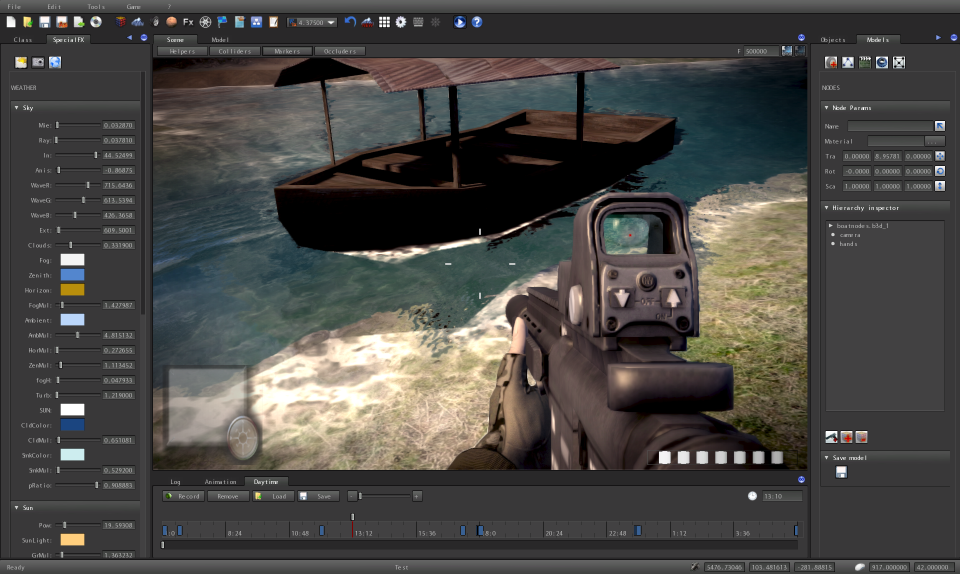Click the 13:10 time input field
960x574 pixels.
[x=782, y=496]
